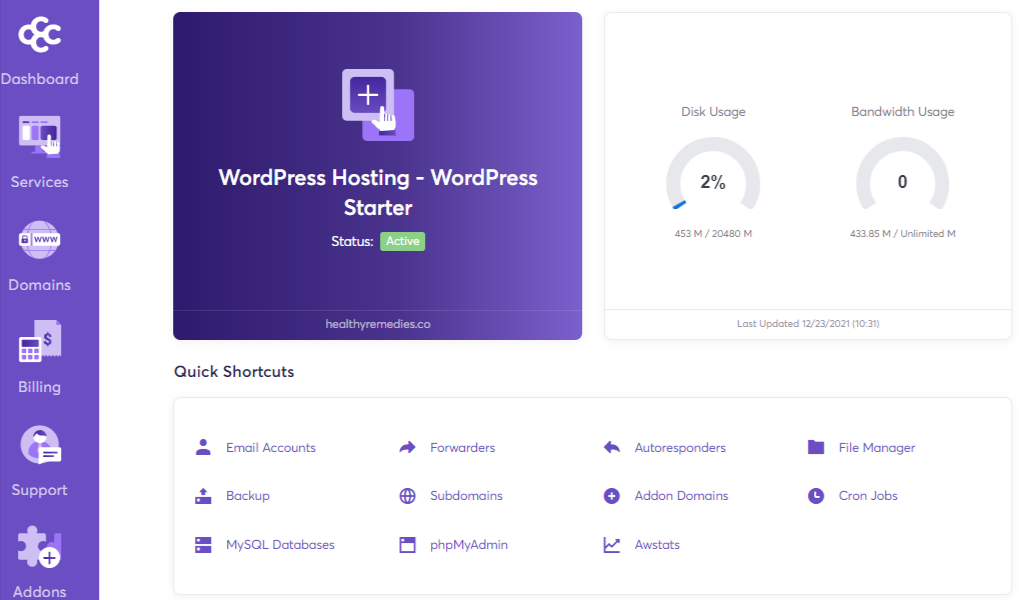Click the Subdomains globe icon
Screen dimensions: 1019x600
407,496
